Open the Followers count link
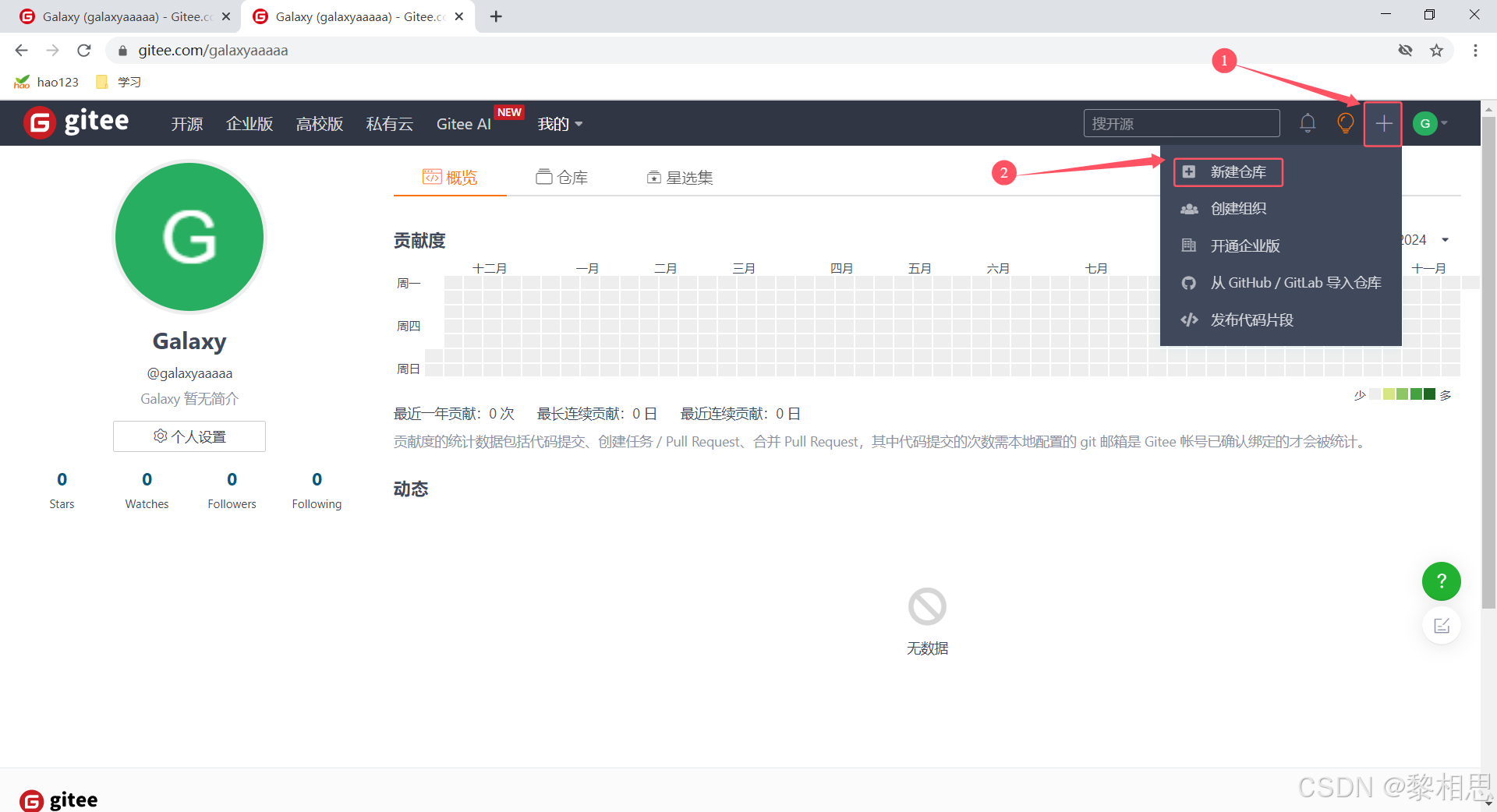This screenshot has height=812, width=1497. (x=232, y=490)
